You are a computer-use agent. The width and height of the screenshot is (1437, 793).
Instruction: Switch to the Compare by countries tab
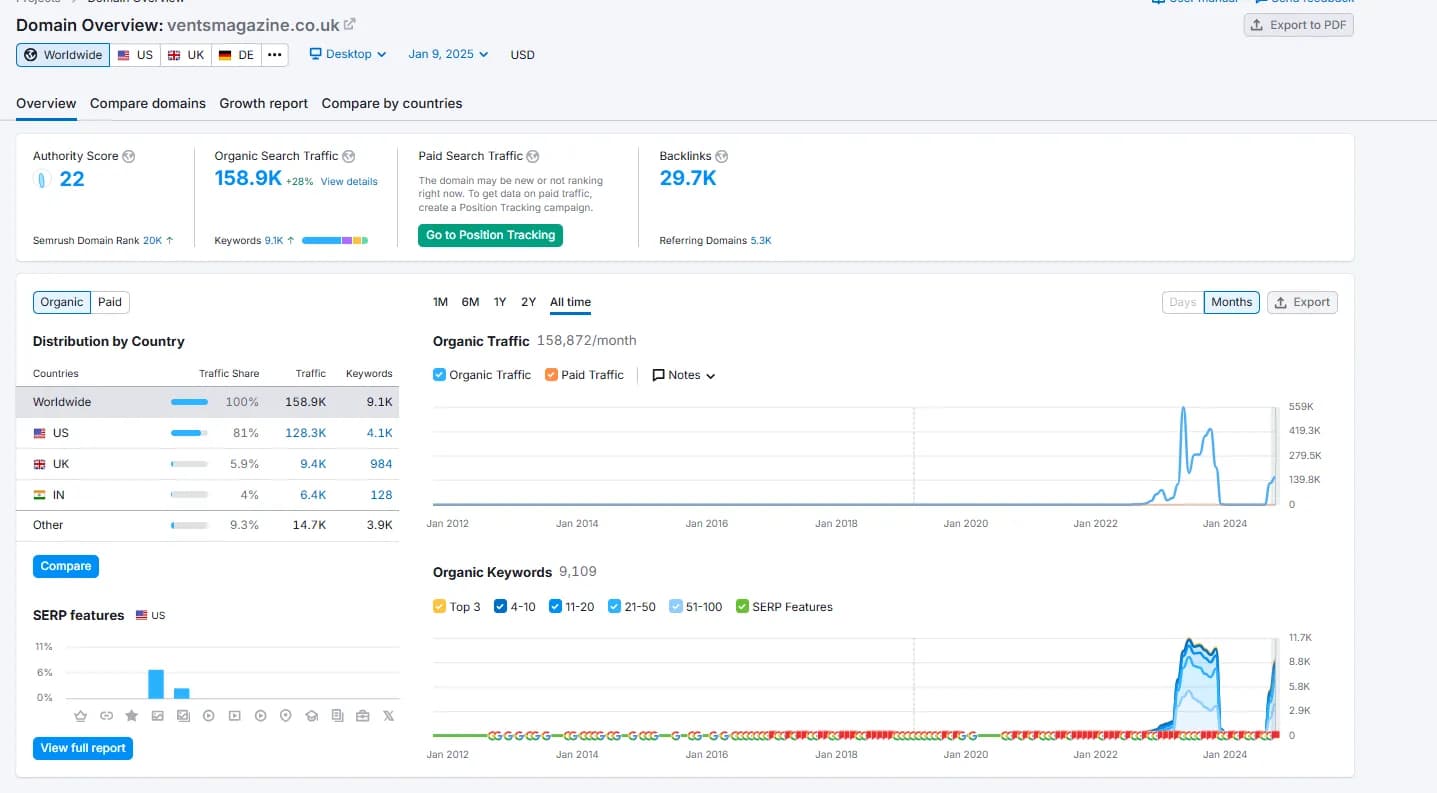tap(392, 103)
